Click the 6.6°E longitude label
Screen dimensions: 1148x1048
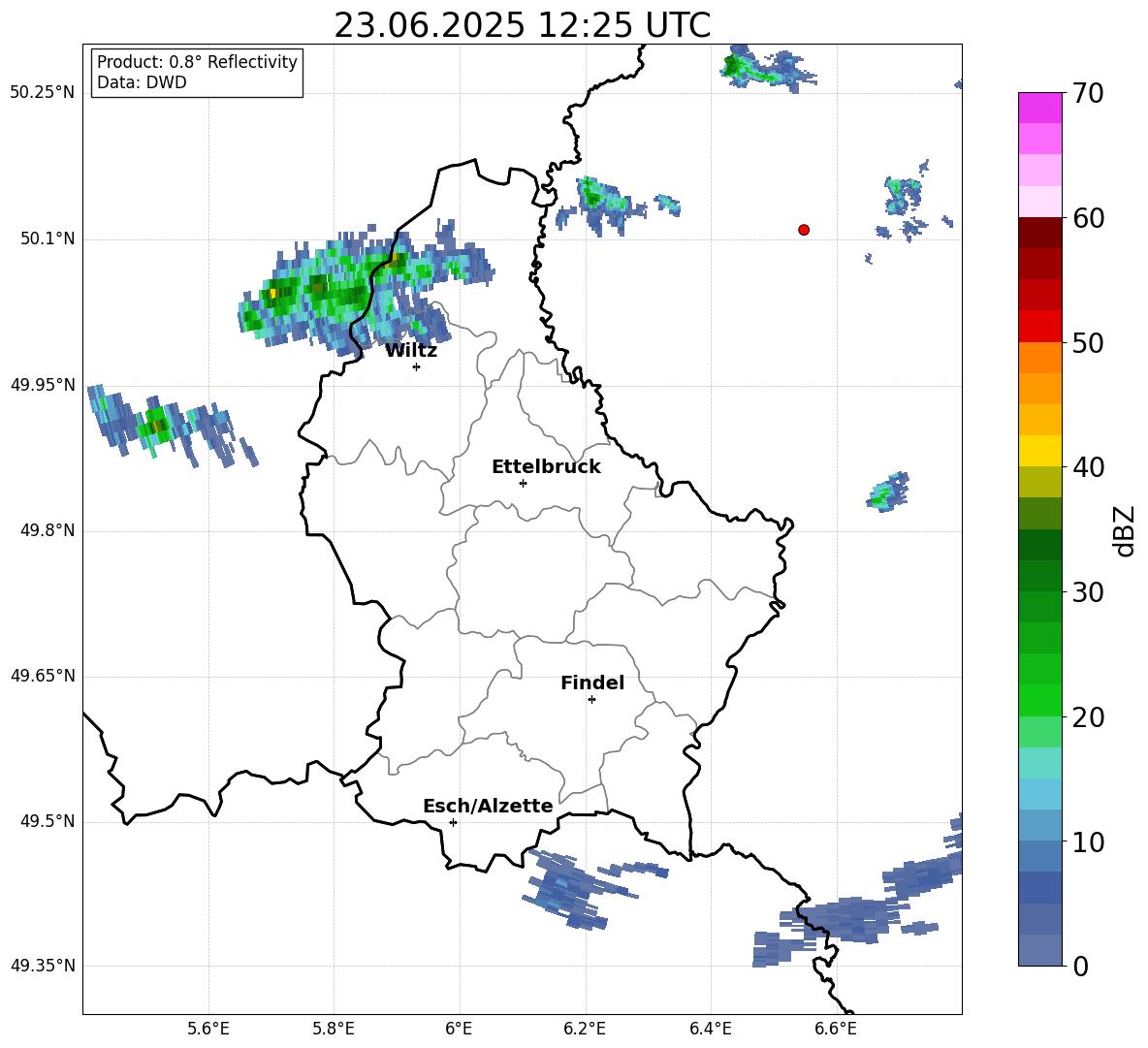pyautogui.click(x=836, y=1029)
